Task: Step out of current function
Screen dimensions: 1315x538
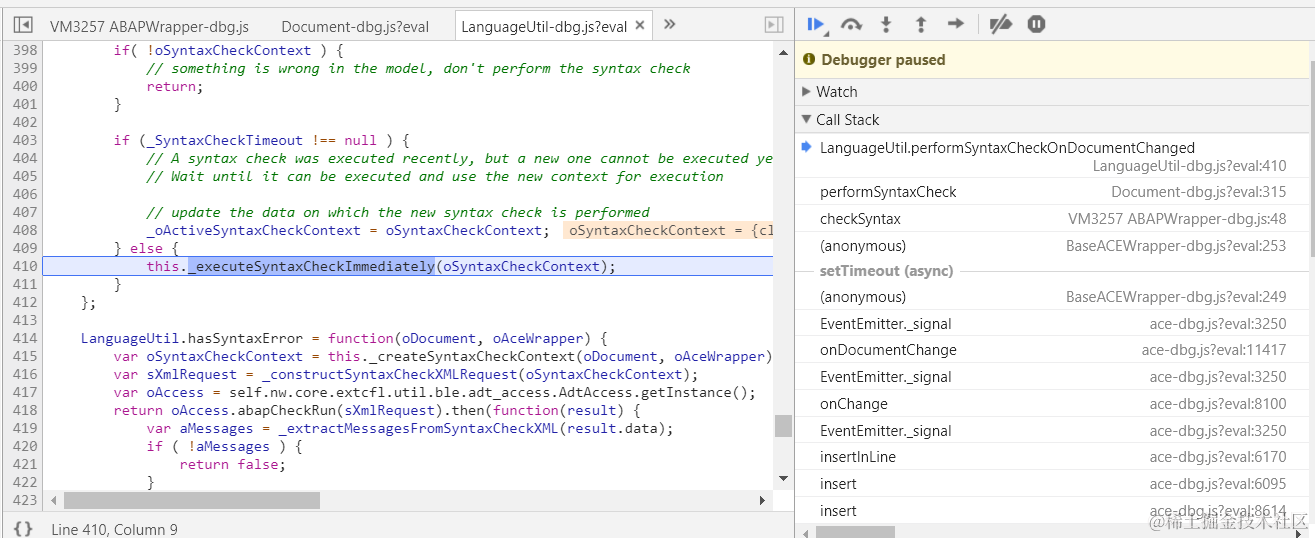Action: point(921,24)
